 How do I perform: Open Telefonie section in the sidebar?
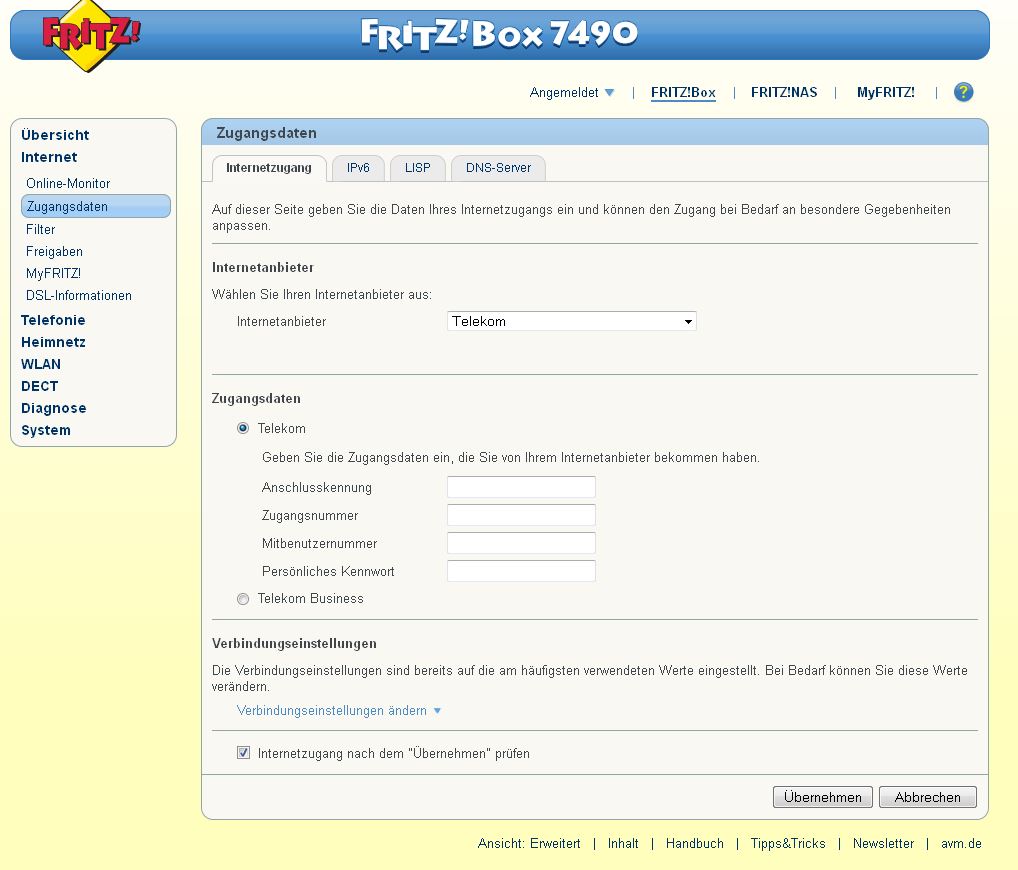click(53, 320)
